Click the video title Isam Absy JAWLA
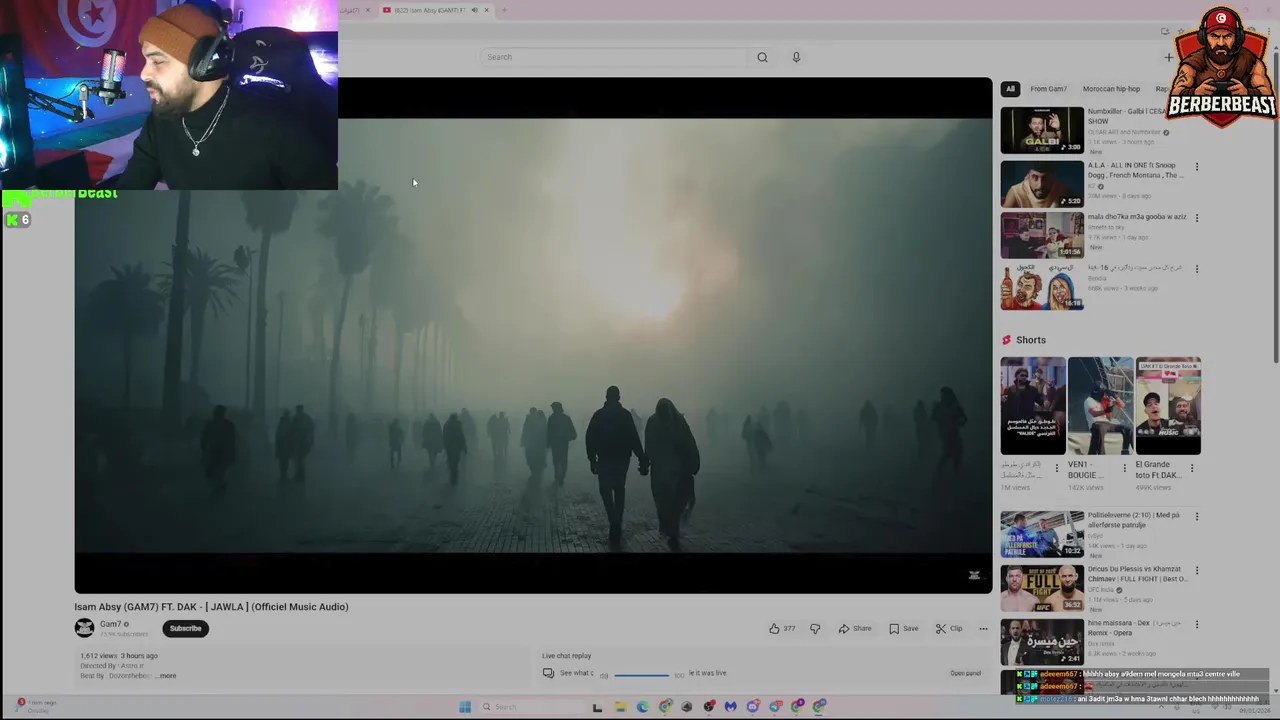Image resolution: width=1280 pixels, height=720 pixels. point(211,607)
